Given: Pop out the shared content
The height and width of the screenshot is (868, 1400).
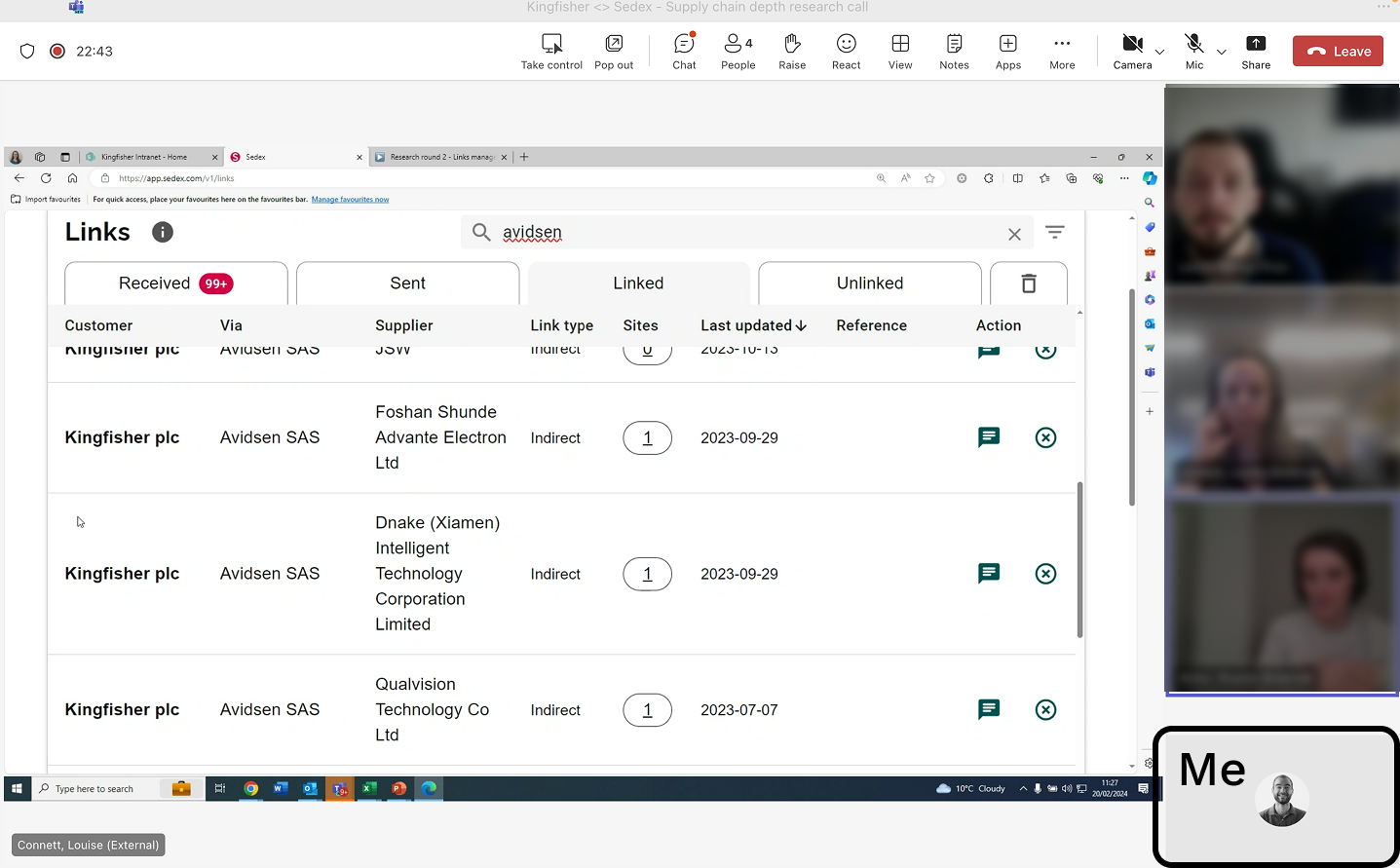Looking at the screenshot, I should (614, 52).
